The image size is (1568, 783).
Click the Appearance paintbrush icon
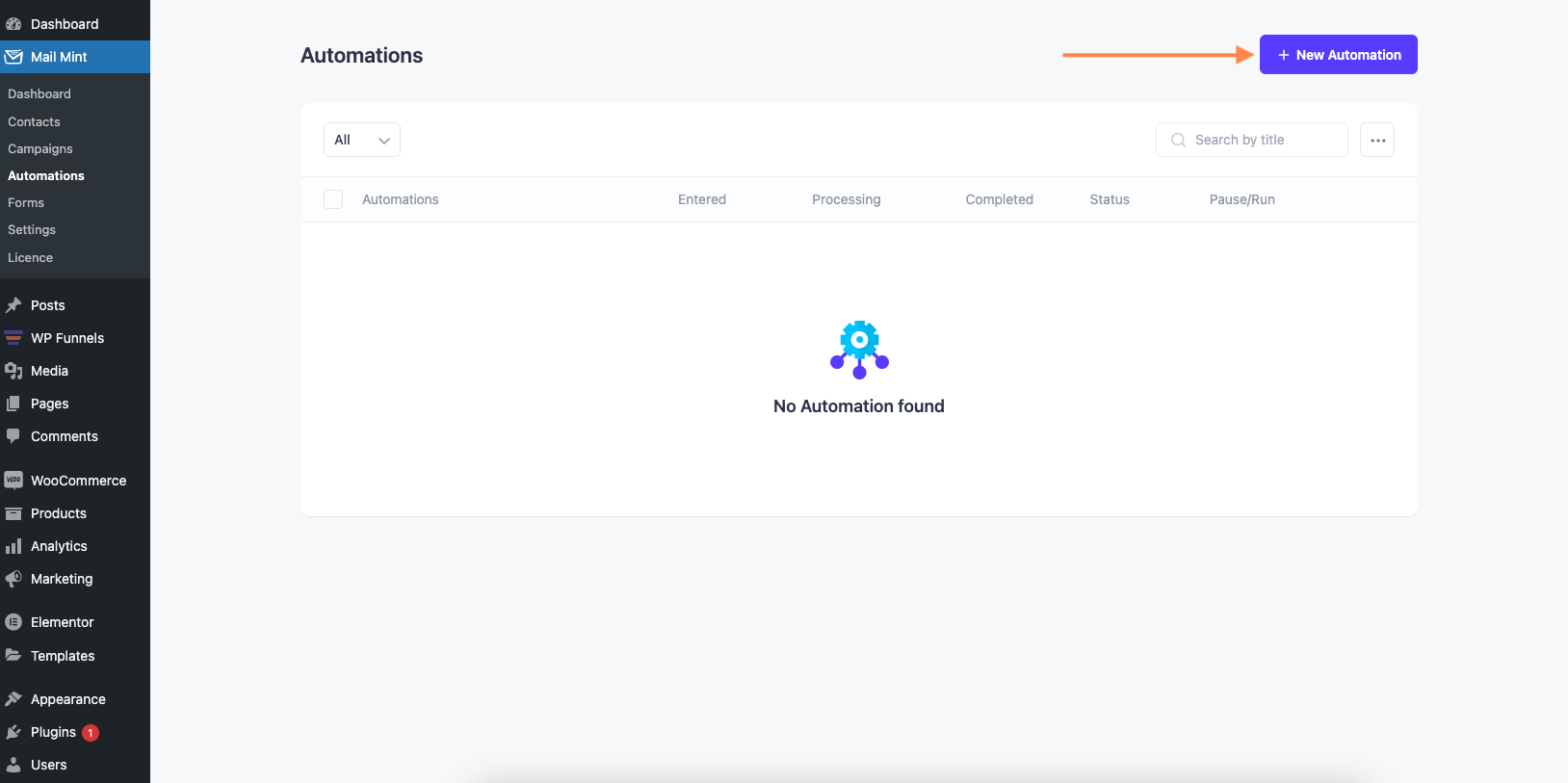click(x=13, y=699)
